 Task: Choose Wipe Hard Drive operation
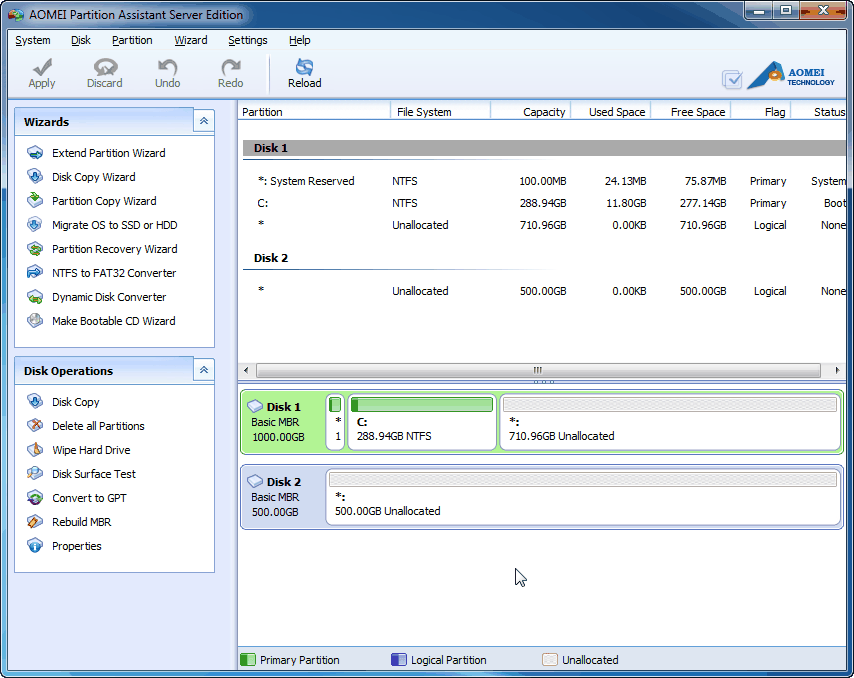[x=92, y=450]
